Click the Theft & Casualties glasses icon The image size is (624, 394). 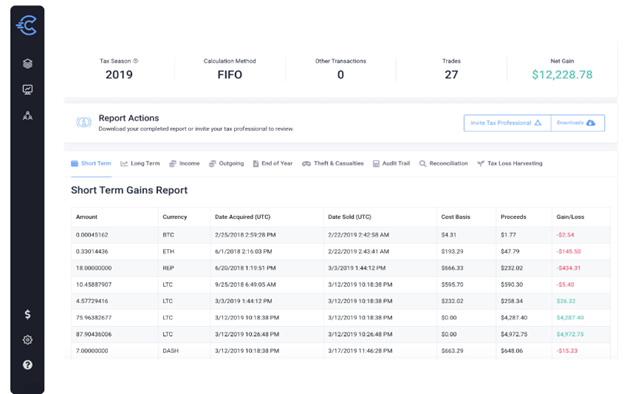pos(306,164)
